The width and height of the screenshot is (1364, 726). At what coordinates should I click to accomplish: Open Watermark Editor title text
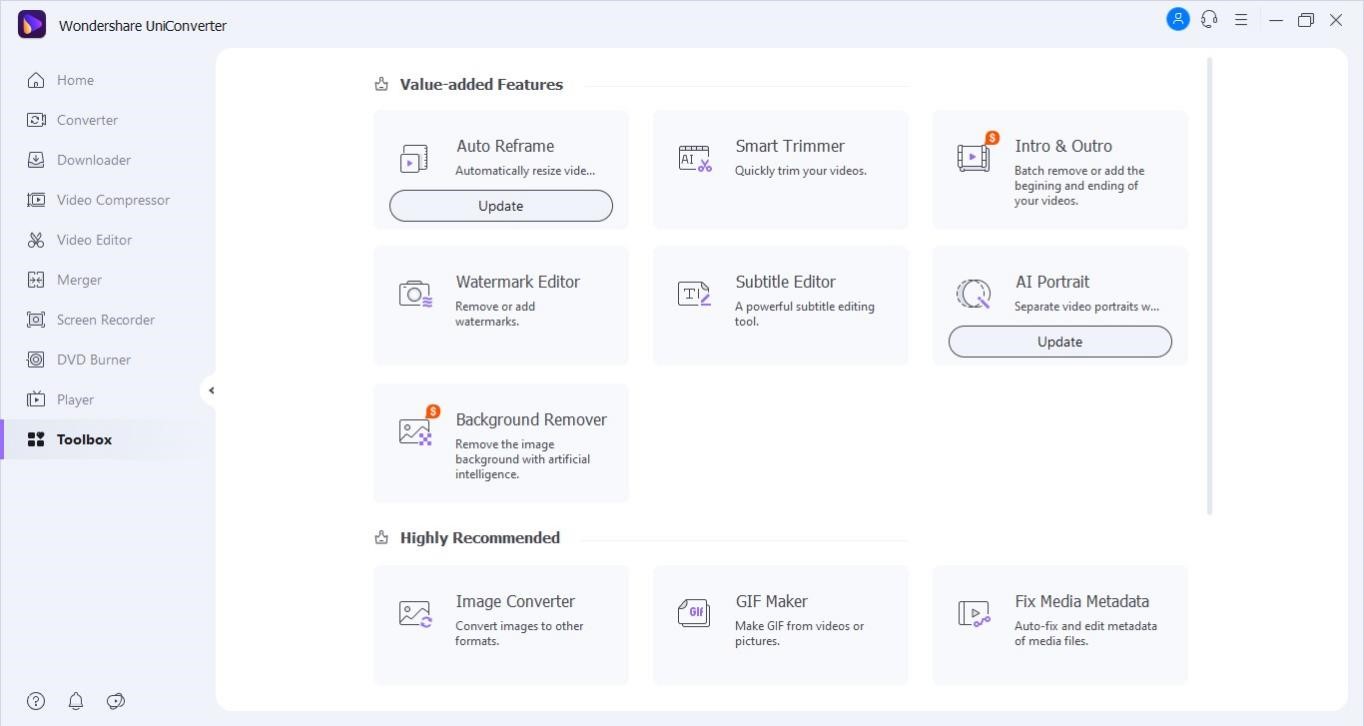518,282
